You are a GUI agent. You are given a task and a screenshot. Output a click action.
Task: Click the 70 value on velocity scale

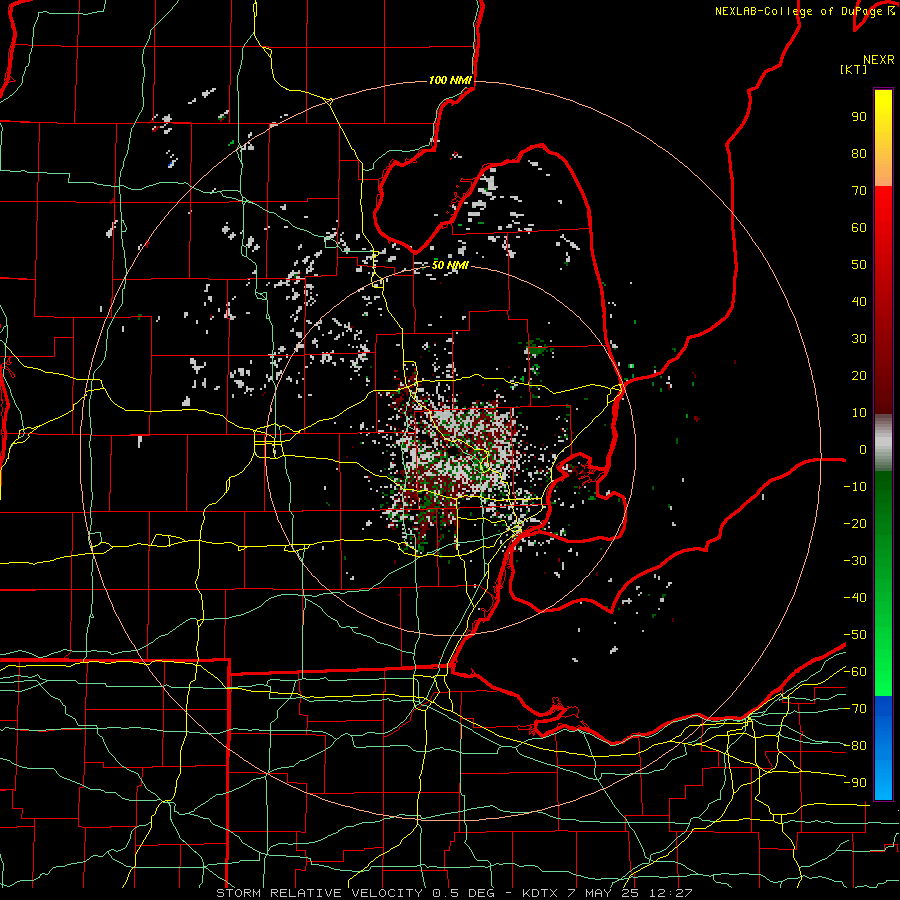pos(859,191)
